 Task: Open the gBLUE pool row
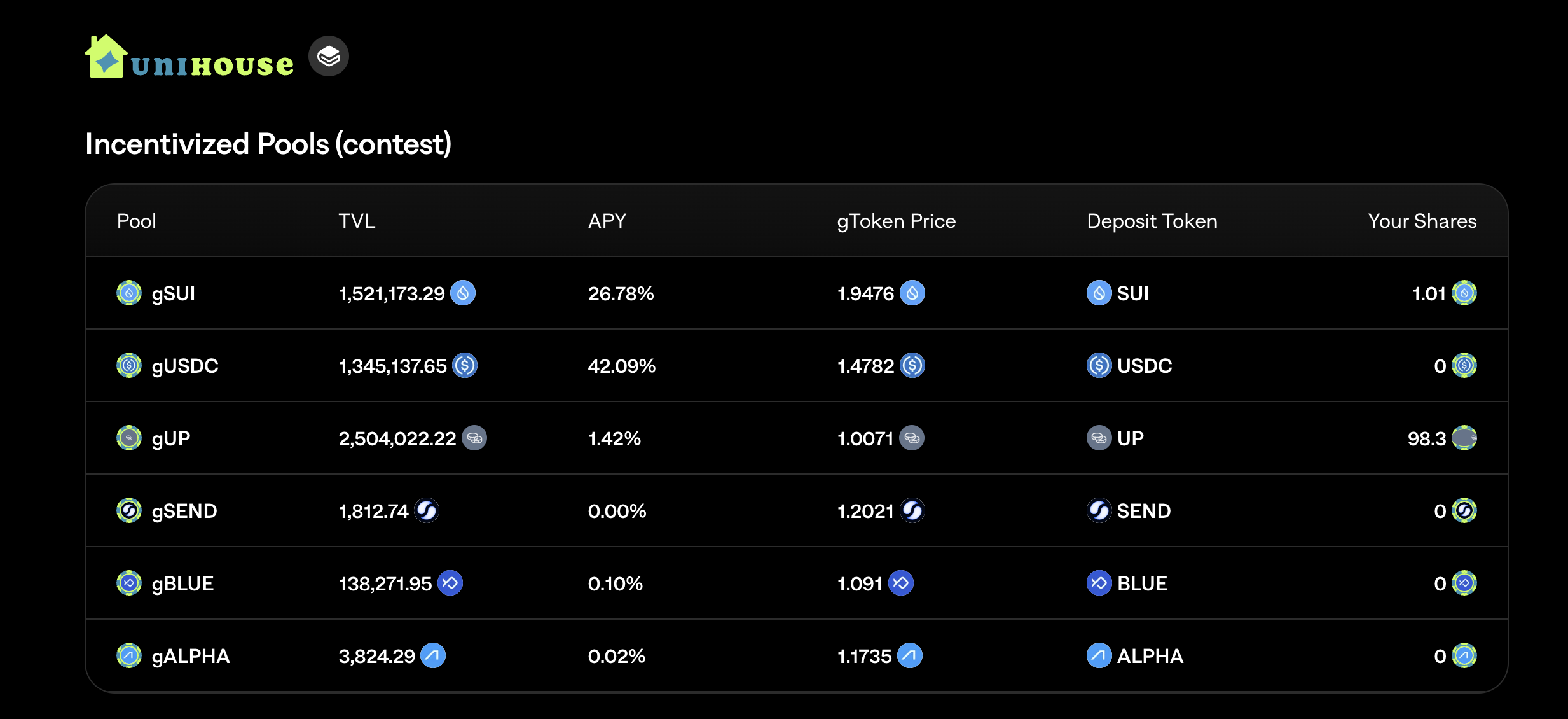click(x=182, y=583)
